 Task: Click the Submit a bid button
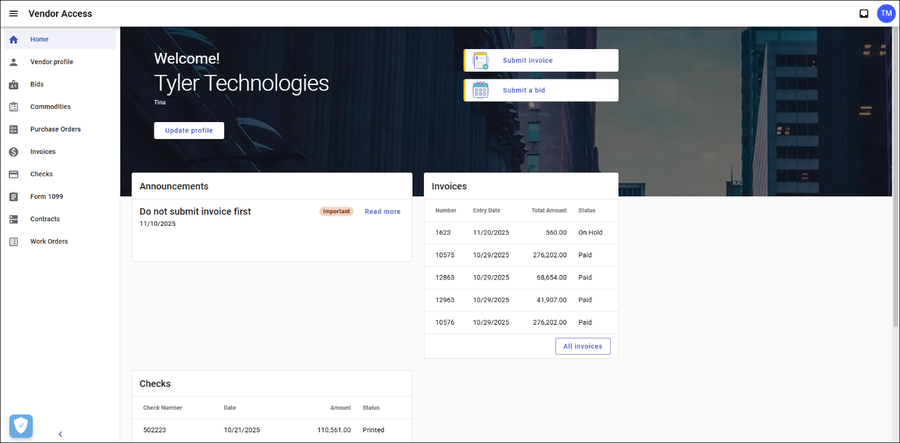[541, 90]
